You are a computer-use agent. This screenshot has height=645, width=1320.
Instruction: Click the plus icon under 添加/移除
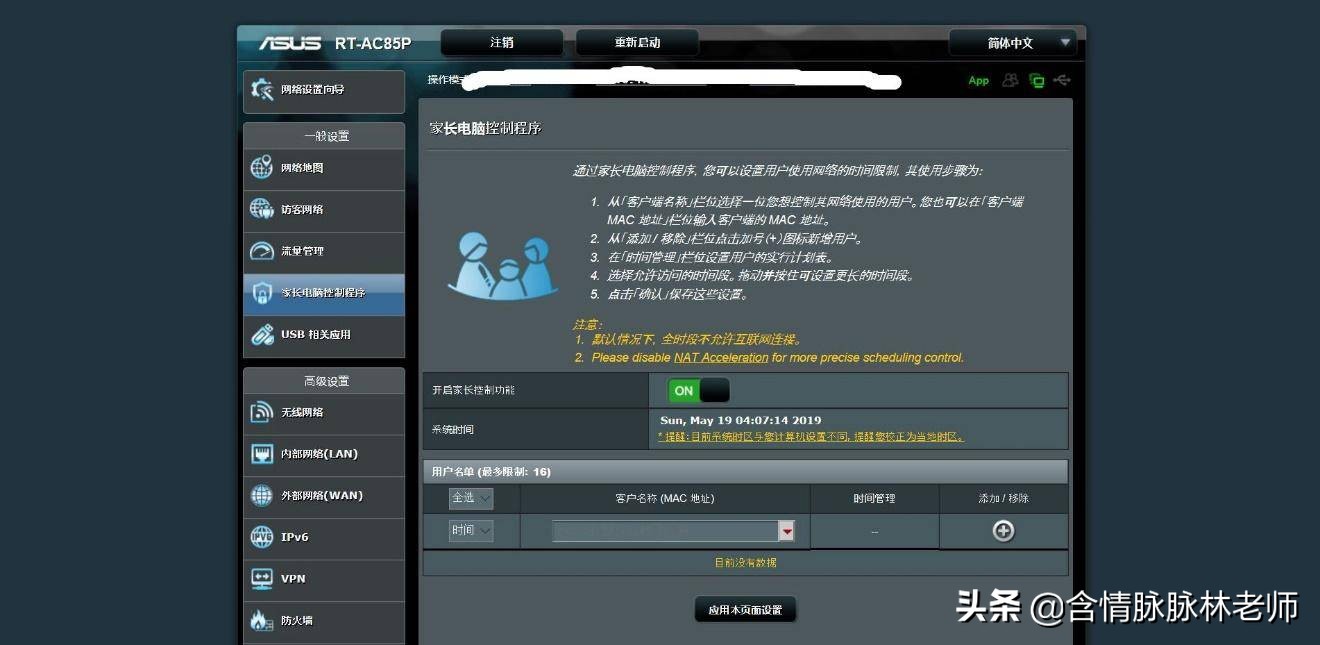(1002, 531)
